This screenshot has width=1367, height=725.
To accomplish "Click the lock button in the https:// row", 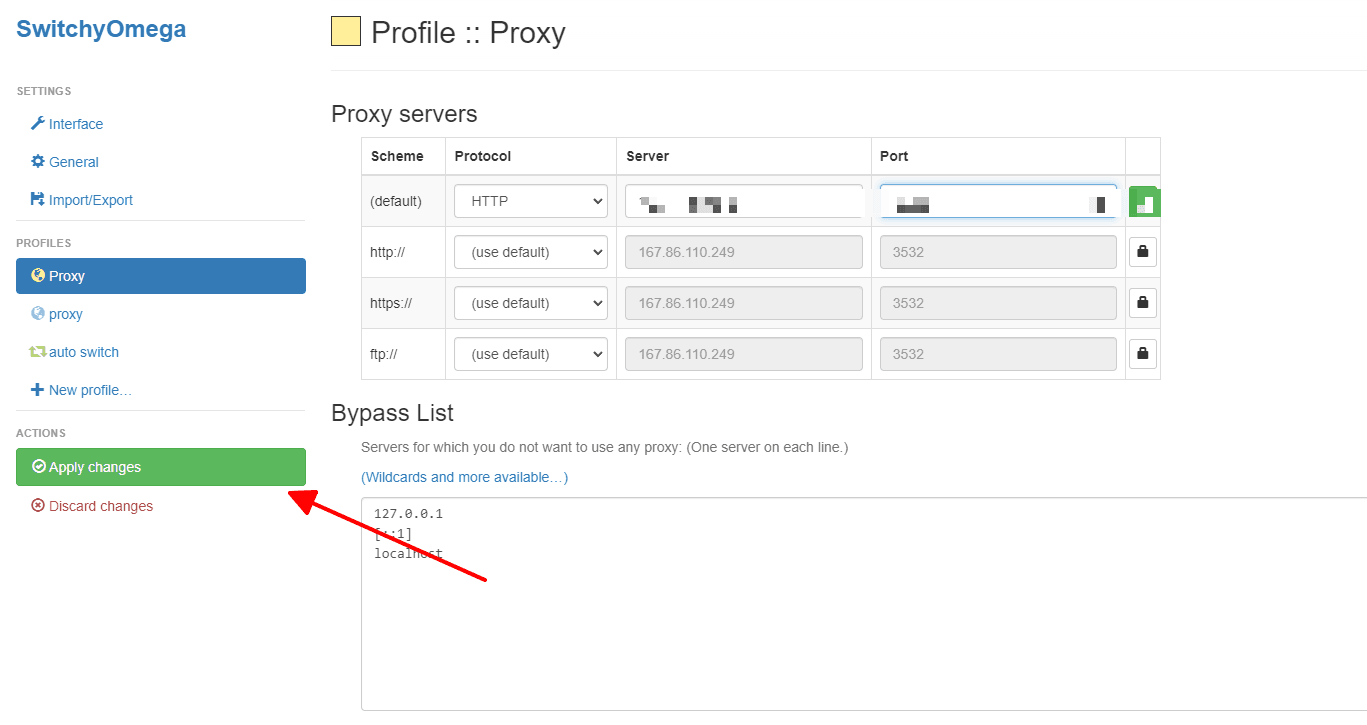I will pyautogui.click(x=1143, y=303).
